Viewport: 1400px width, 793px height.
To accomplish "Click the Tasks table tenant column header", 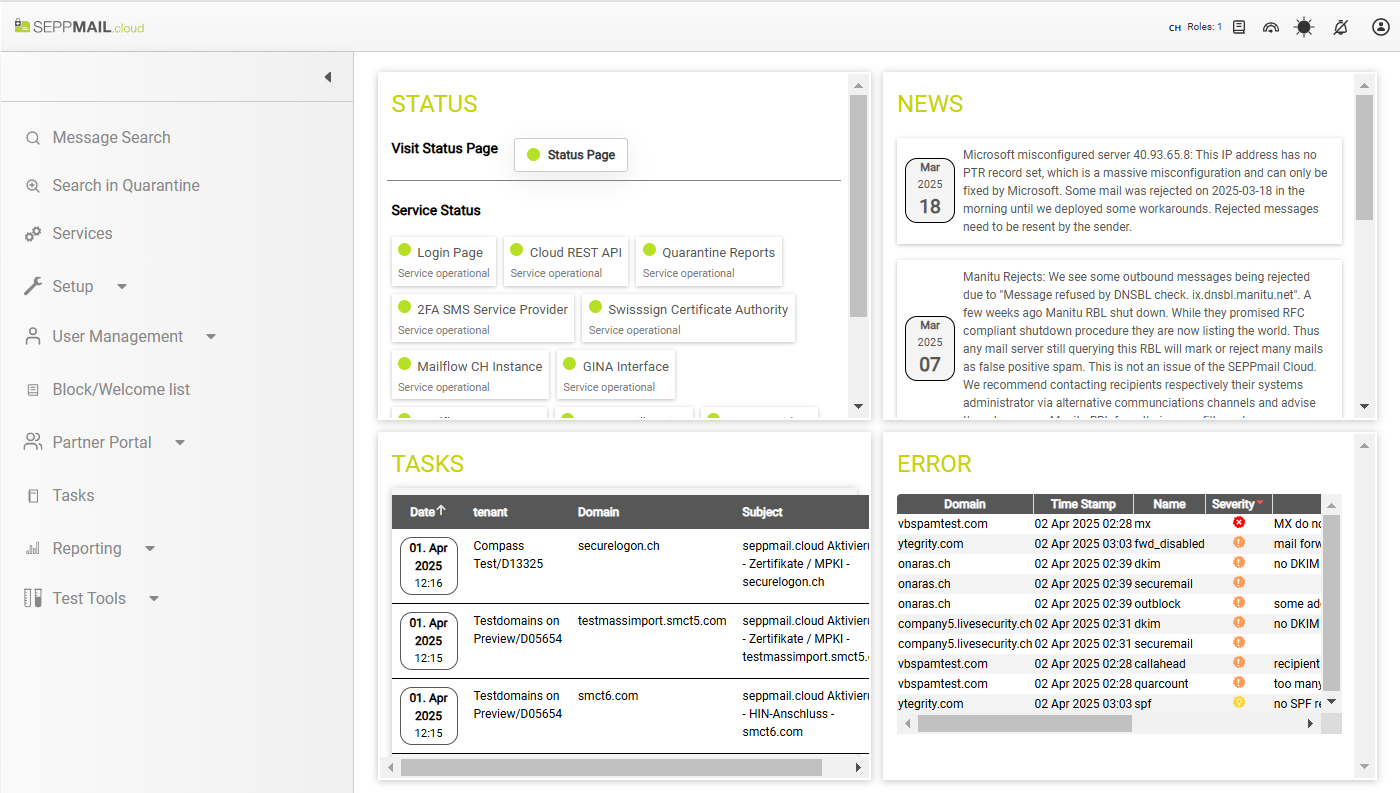I will (490, 512).
